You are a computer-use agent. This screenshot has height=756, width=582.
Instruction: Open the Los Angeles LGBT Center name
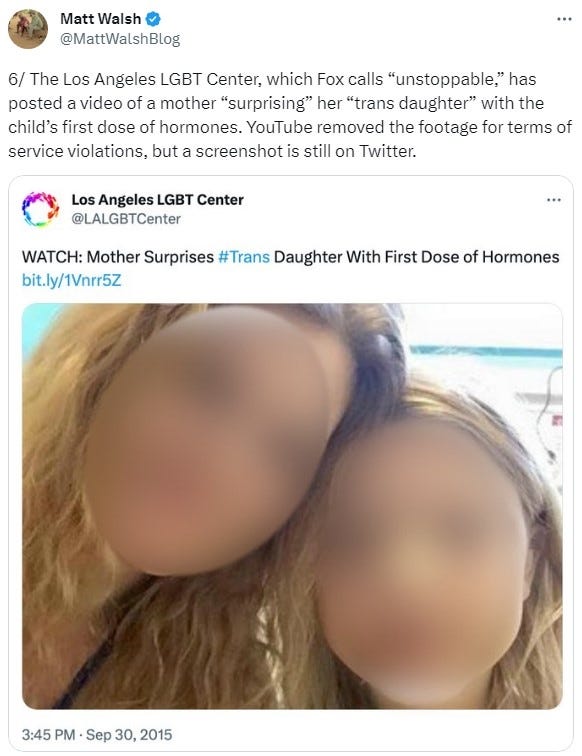click(157, 200)
